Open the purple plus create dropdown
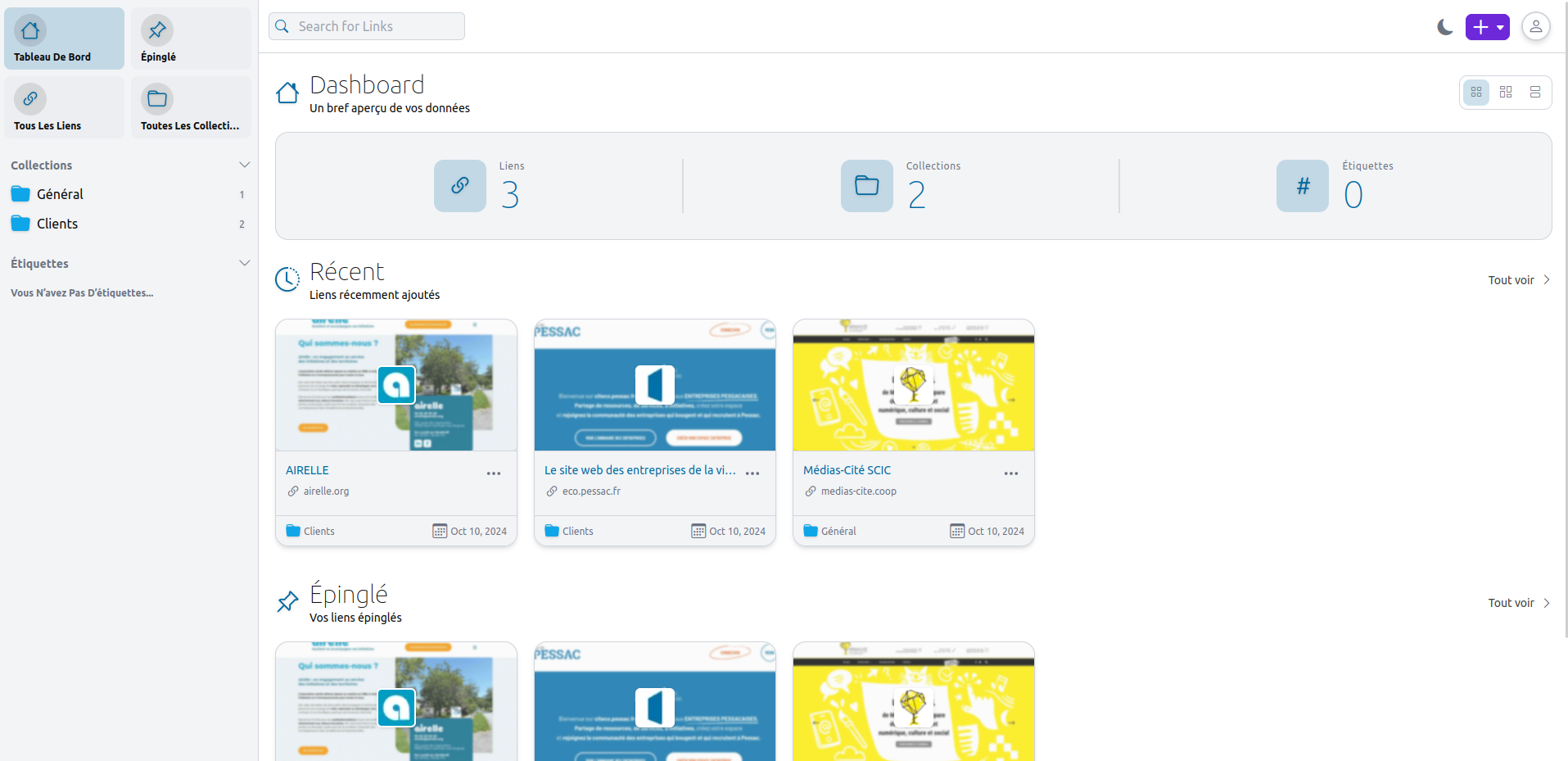The width and height of the screenshot is (1568, 761). point(1488,27)
